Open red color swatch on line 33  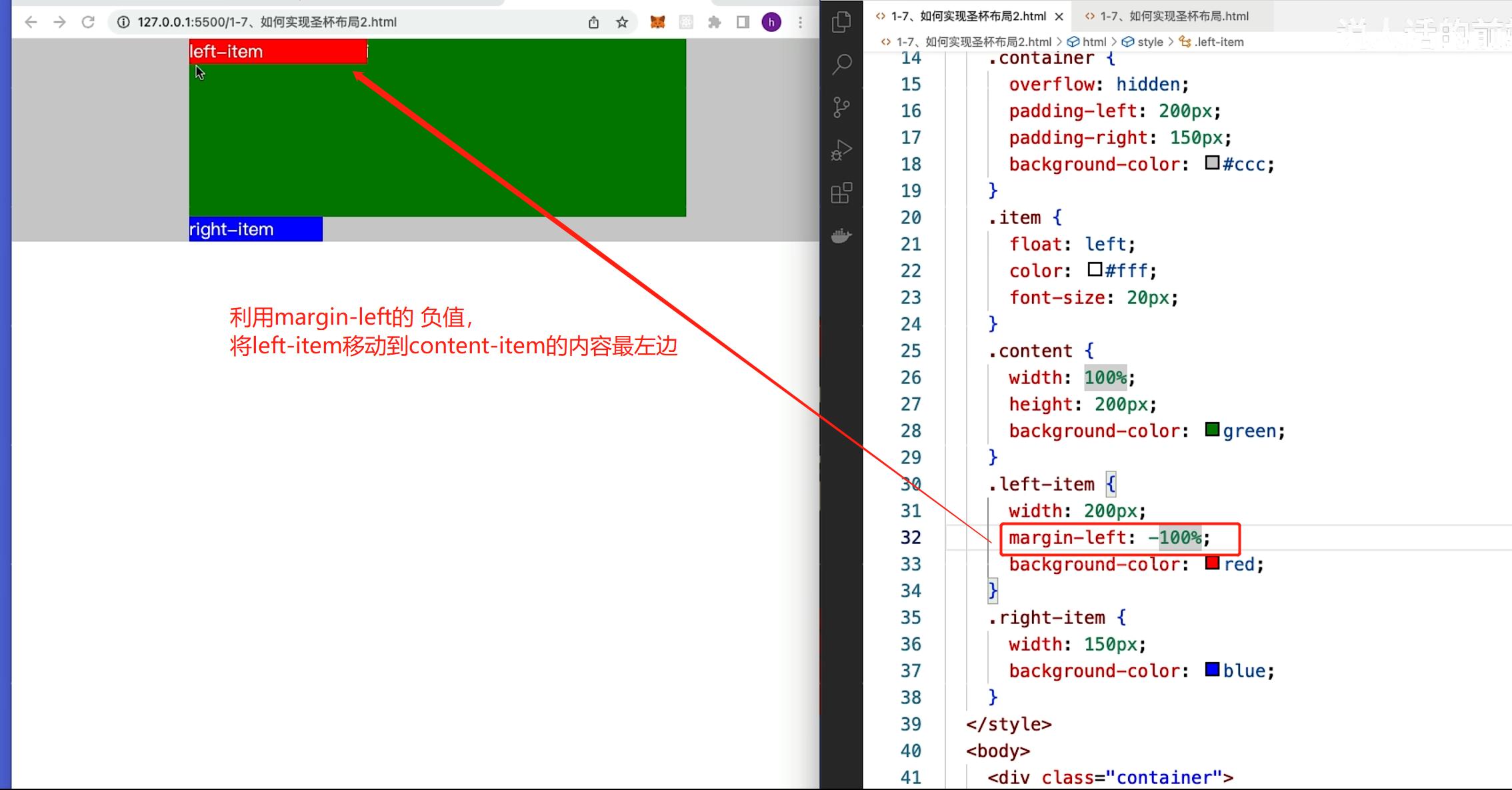point(1213,563)
